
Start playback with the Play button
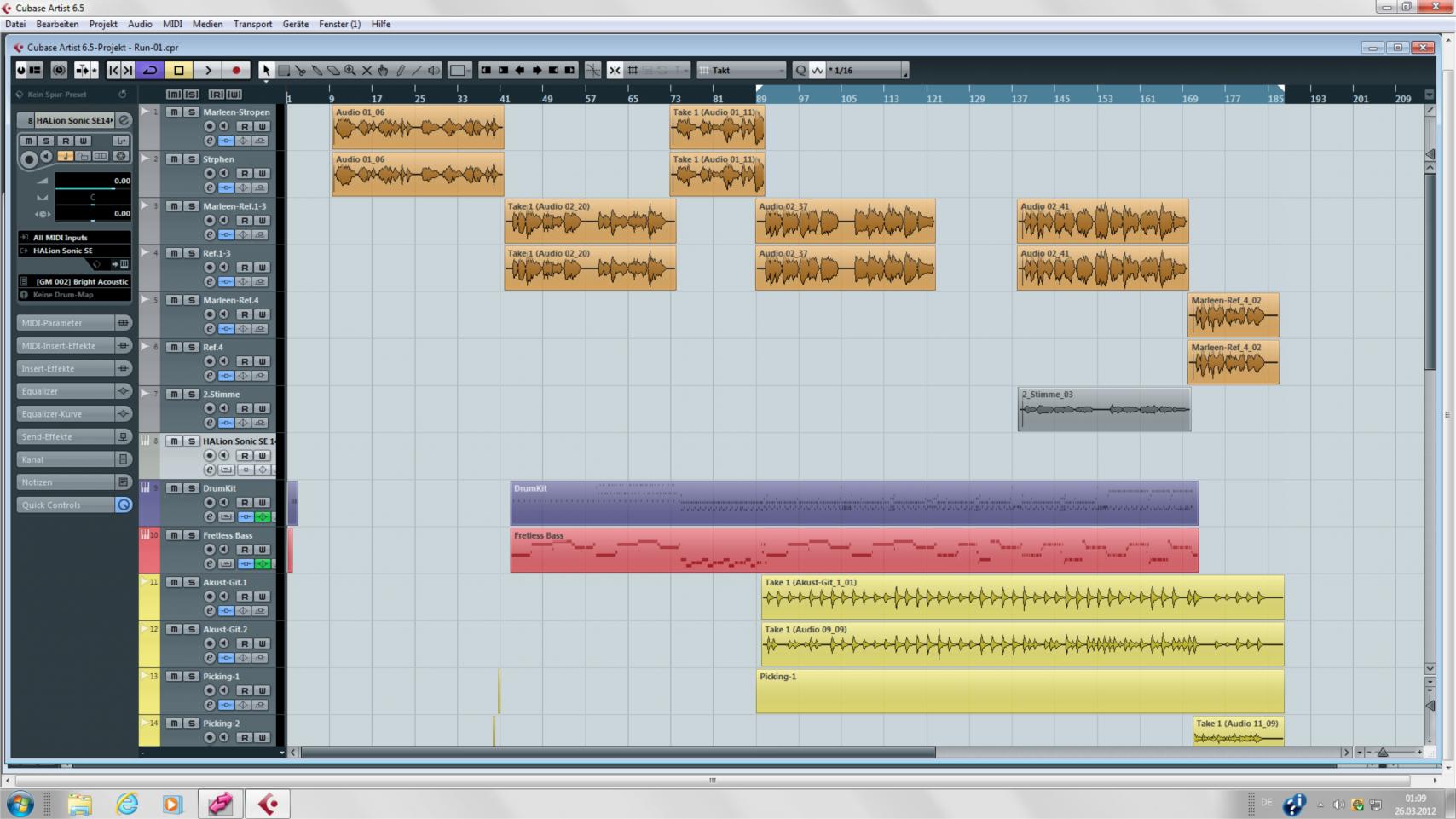coord(207,71)
